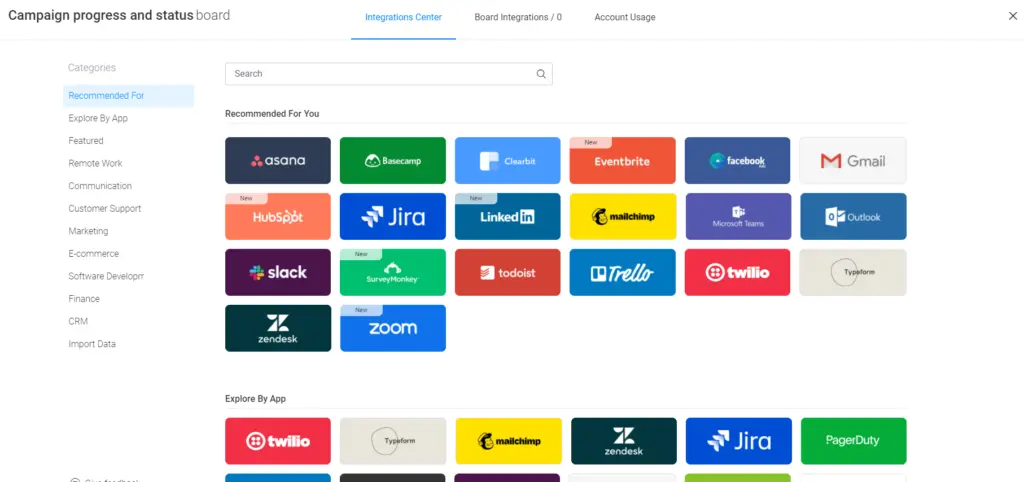Viewport: 1024px width, 482px height.
Task: Select the Marketing category
Action: pos(88,231)
